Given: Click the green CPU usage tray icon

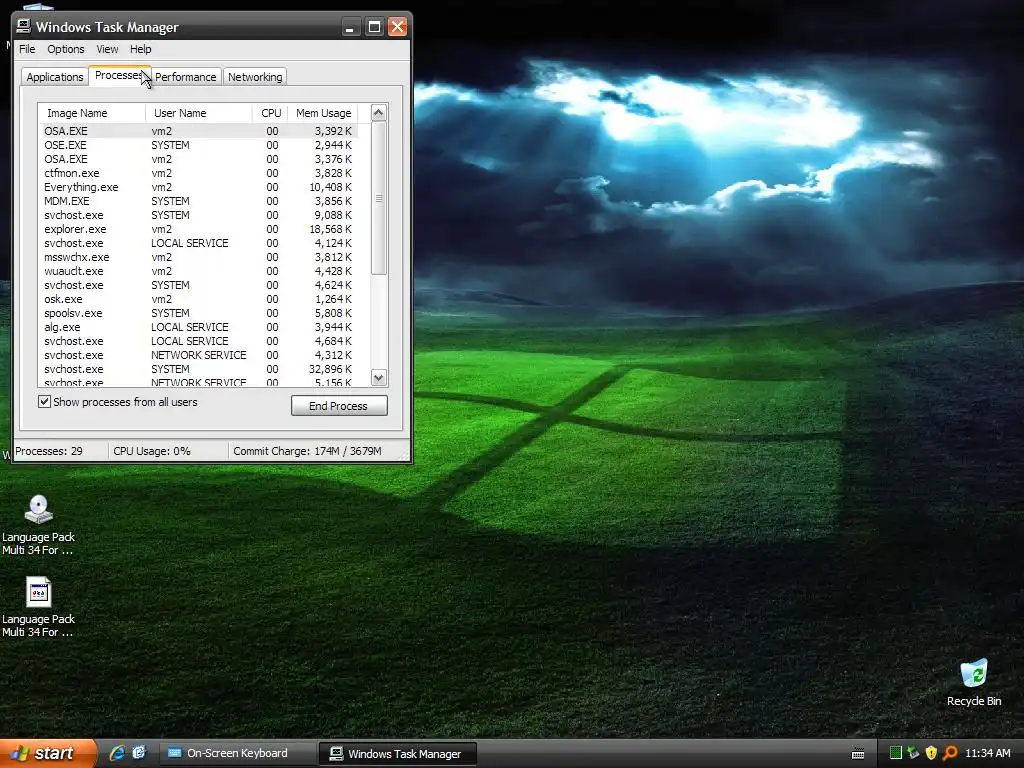Looking at the screenshot, I should [x=896, y=753].
